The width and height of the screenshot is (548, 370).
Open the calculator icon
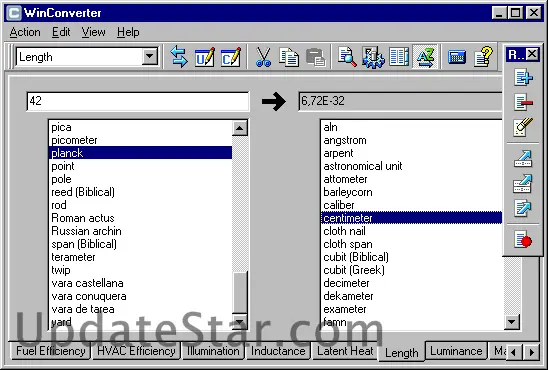pos(456,57)
